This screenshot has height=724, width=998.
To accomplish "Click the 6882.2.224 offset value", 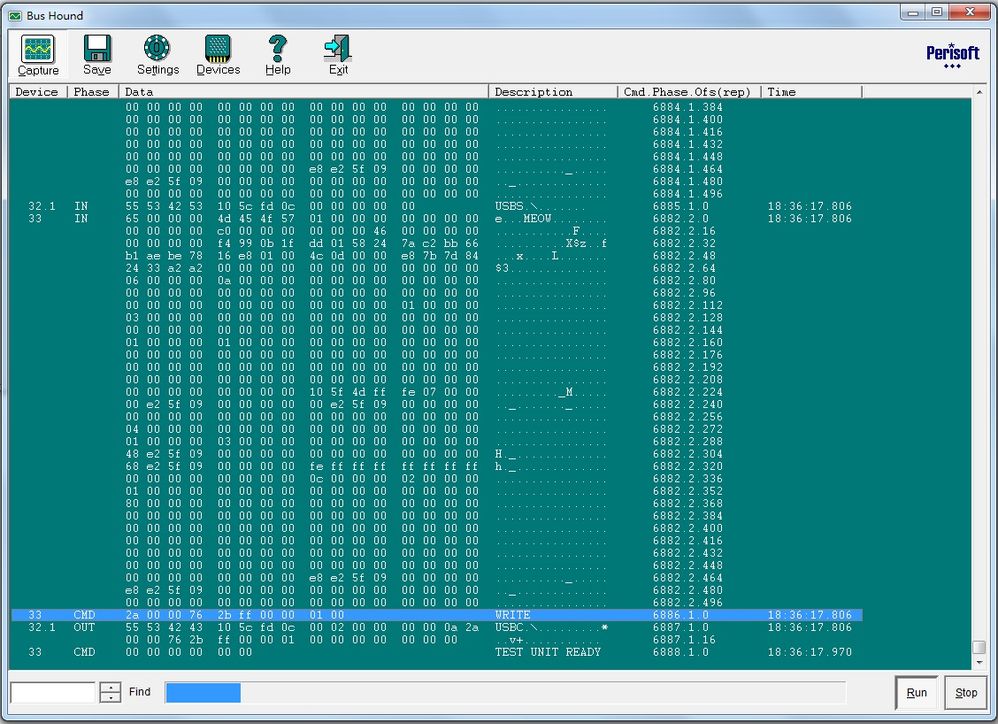I will (x=687, y=392).
